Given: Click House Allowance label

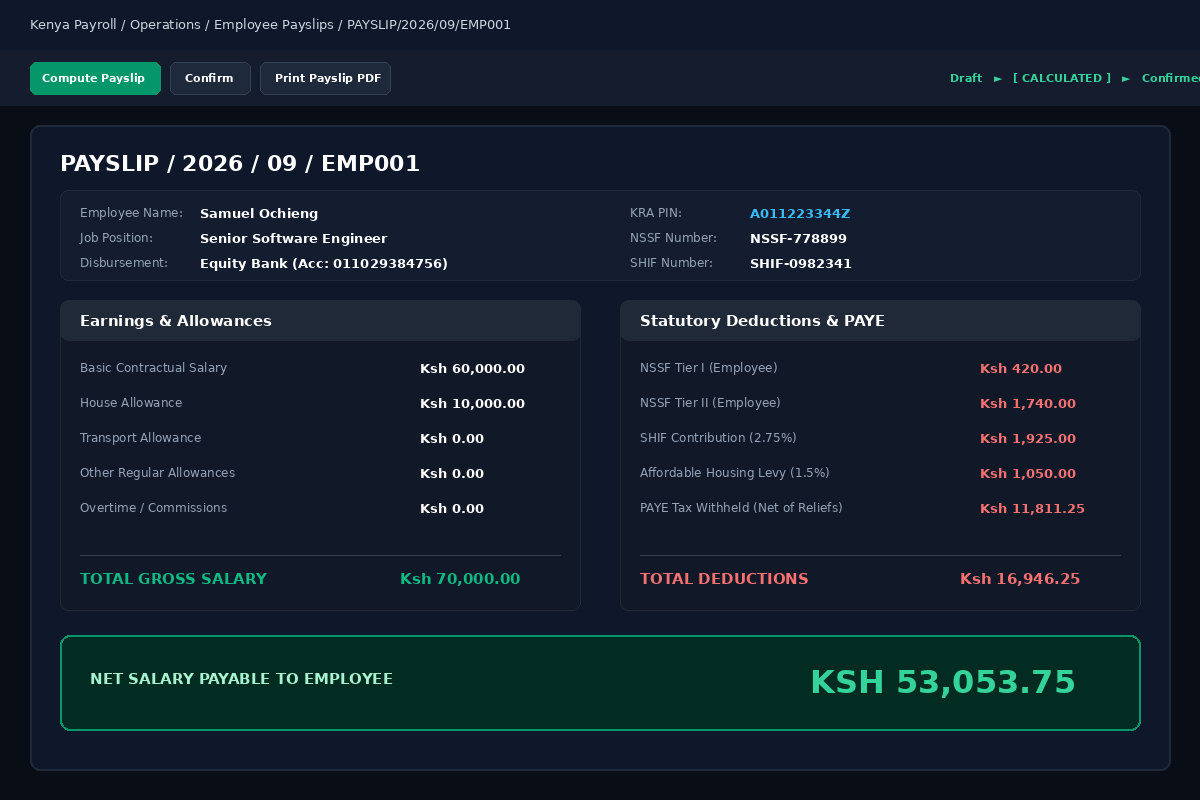Looking at the screenshot, I should click(131, 403).
